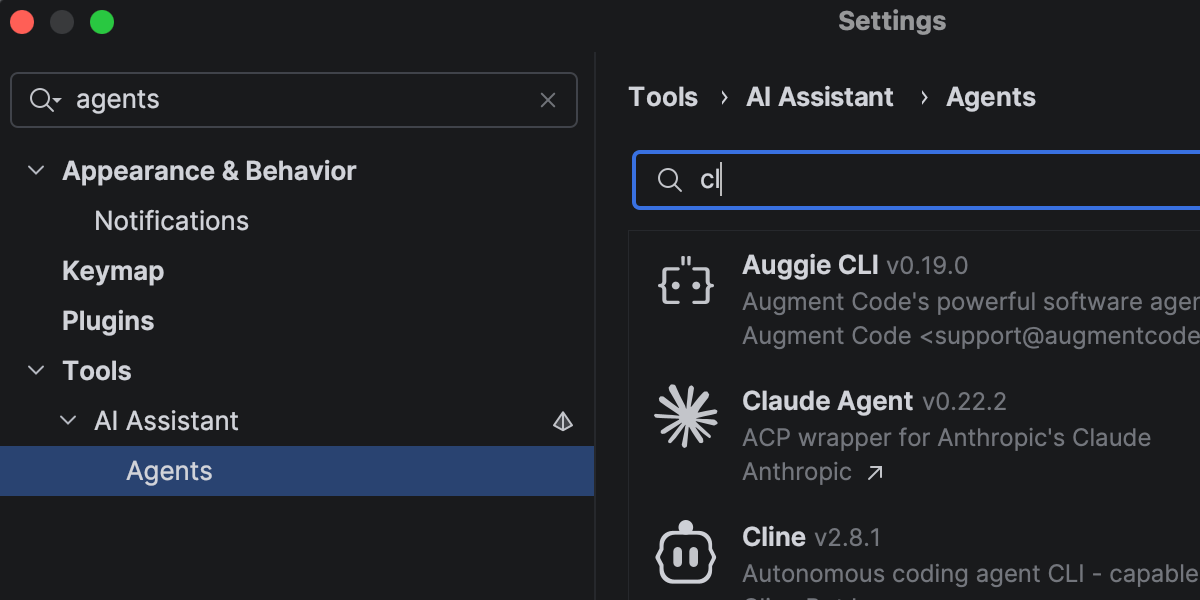Open Anthropic external link arrow
Image resolution: width=1200 pixels, height=600 pixels.
(x=875, y=473)
